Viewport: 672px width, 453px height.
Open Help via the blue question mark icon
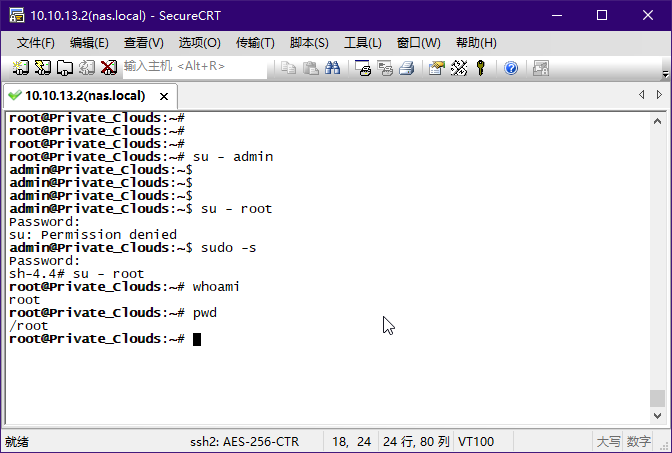pyautogui.click(x=511, y=68)
